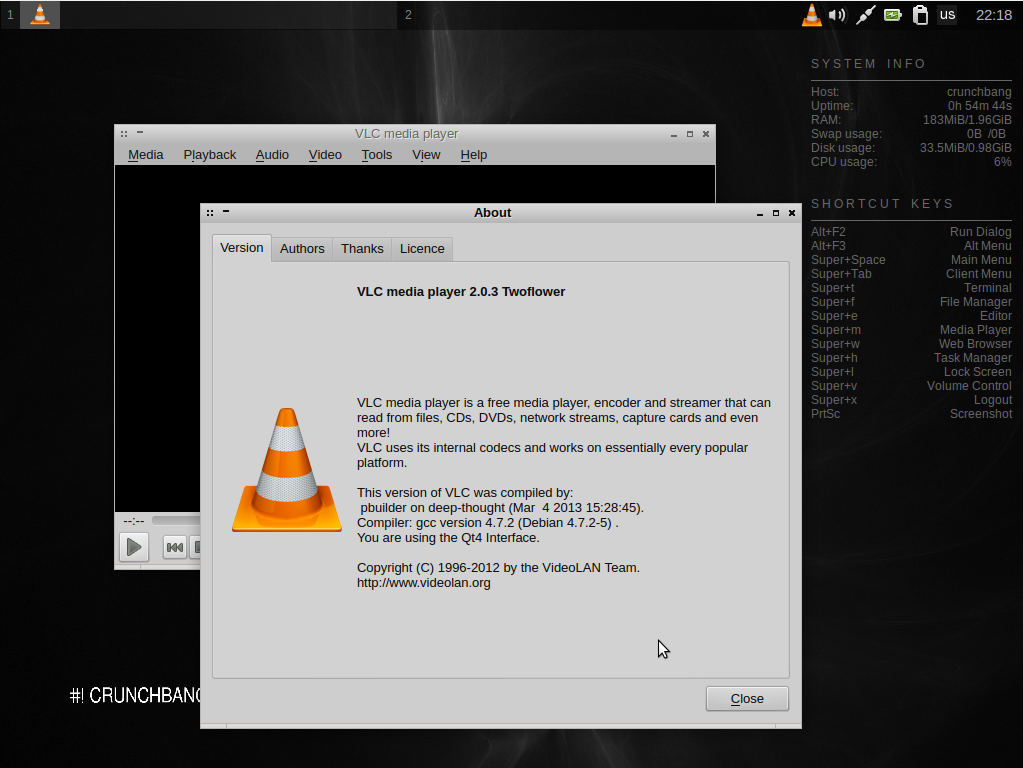The width and height of the screenshot is (1023, 768).
Task: Click the '0h 54m 44s' uptime value
Action: (980, 106)
